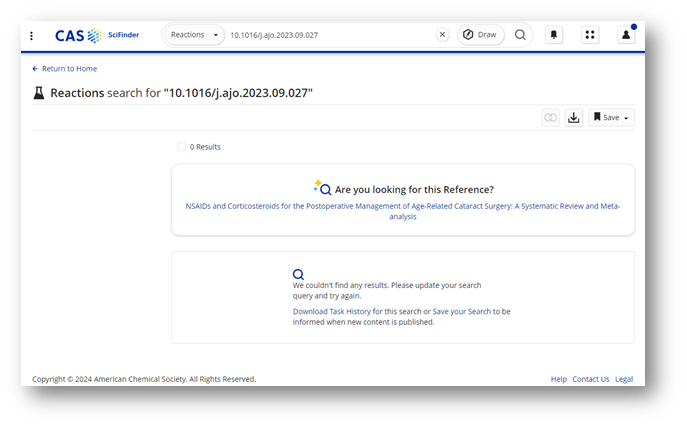Click into the search query field
687x428 pixels.
pyautogui.click(x=331, y=35)
